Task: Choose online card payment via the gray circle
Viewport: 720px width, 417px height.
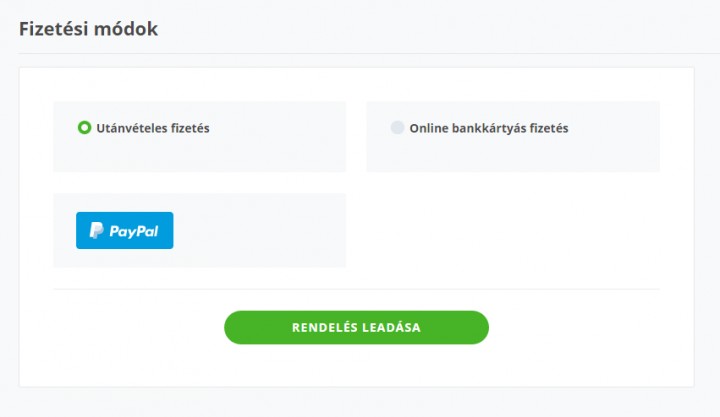Action: [x=397, y=128]
